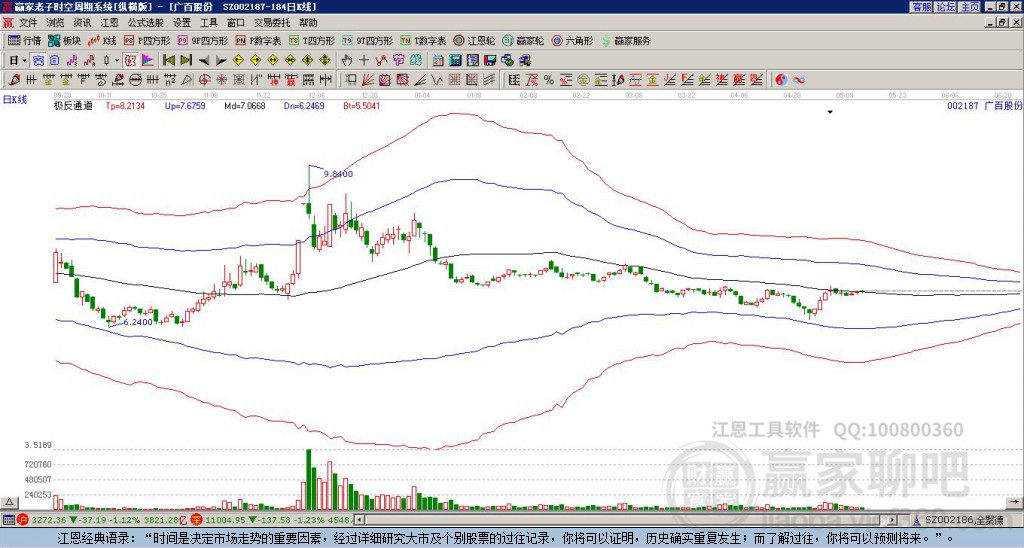Select the red pencil drawing tool
The height and width of the screenshot is (548, 1024).
pyautogui.click(x=13, y=80)
